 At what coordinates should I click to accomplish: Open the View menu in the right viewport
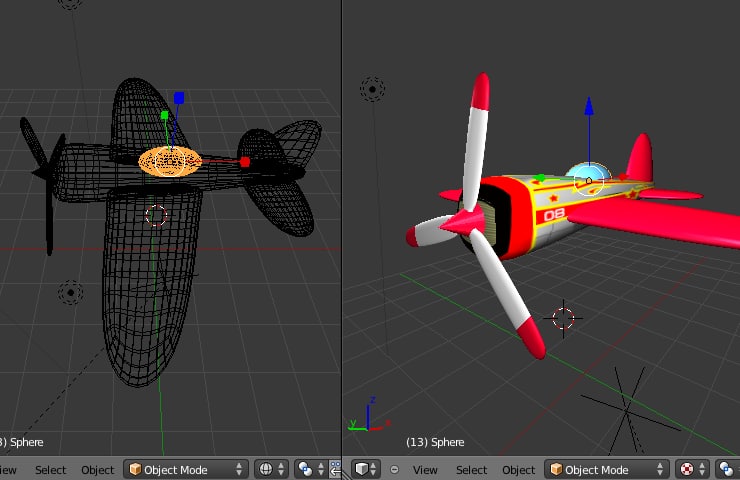[425, 470]
